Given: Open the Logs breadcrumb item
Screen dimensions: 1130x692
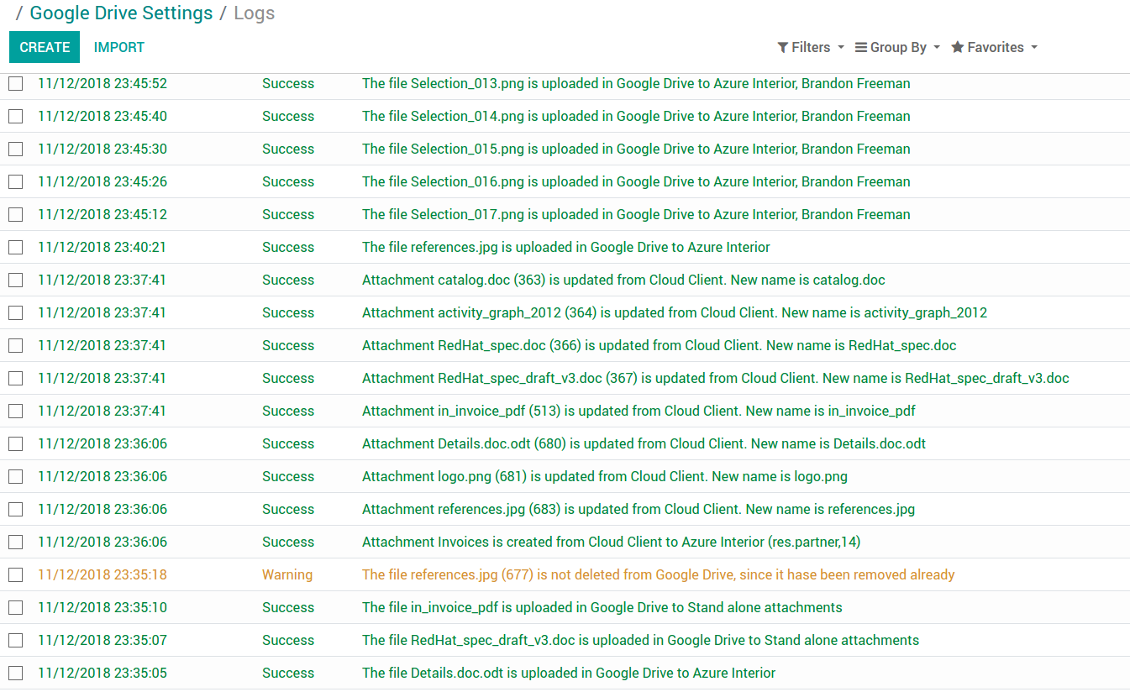Looking at the screenshot, I should click(254, 13).
